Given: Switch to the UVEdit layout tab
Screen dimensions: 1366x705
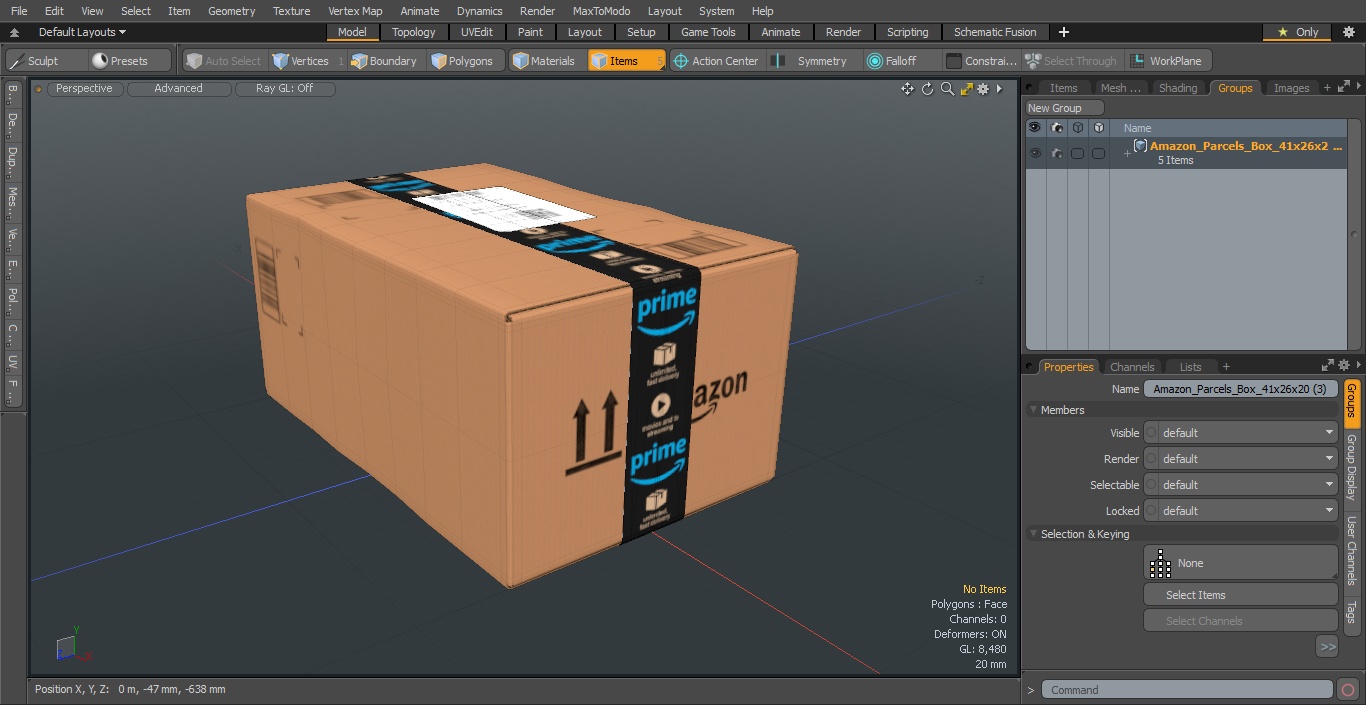Looking at the screenshot, I should click(x=477, y=32).
